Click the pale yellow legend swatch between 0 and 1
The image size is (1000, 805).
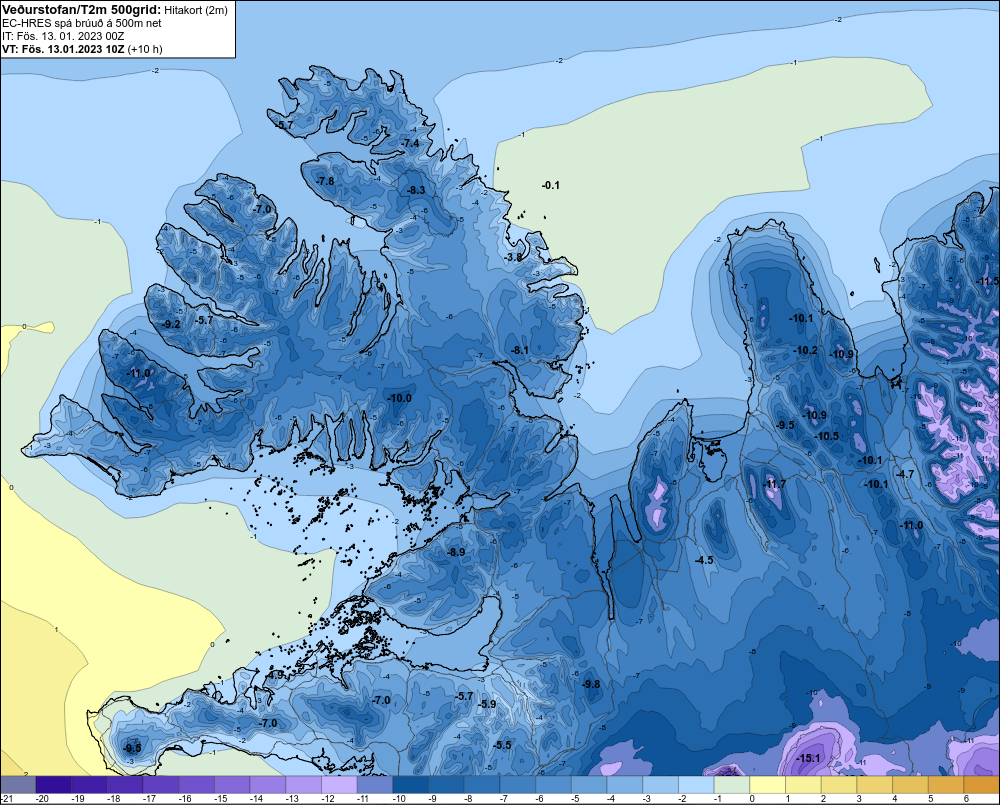pyautogui.click(x=767, y=785)
